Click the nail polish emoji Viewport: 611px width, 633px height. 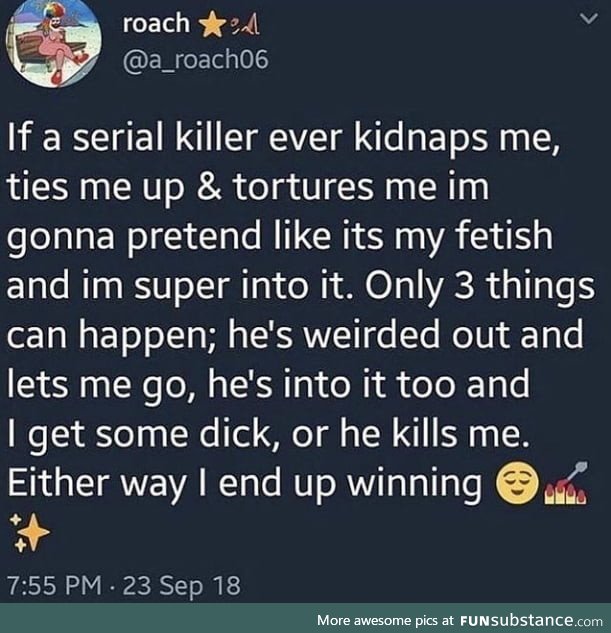(x=566, y=482)
